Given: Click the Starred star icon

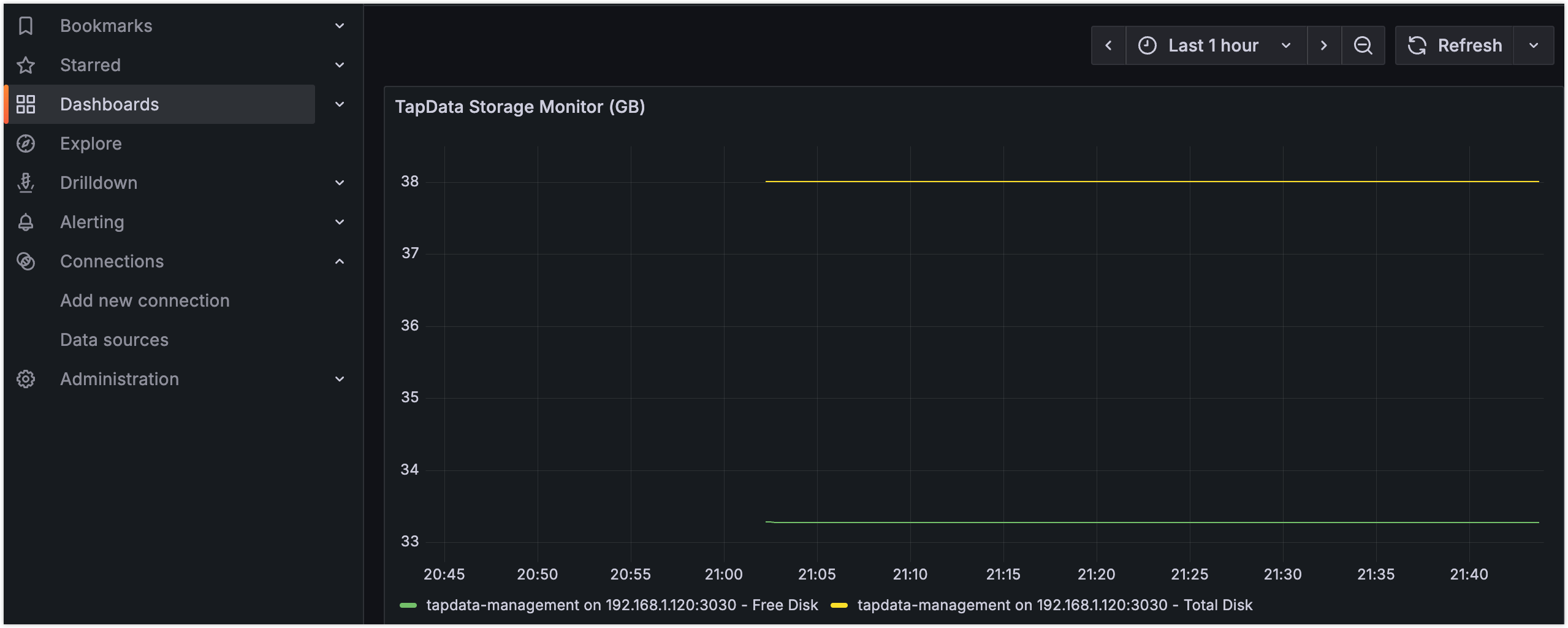Looking at the screenshot, I should tap(26, 64).
